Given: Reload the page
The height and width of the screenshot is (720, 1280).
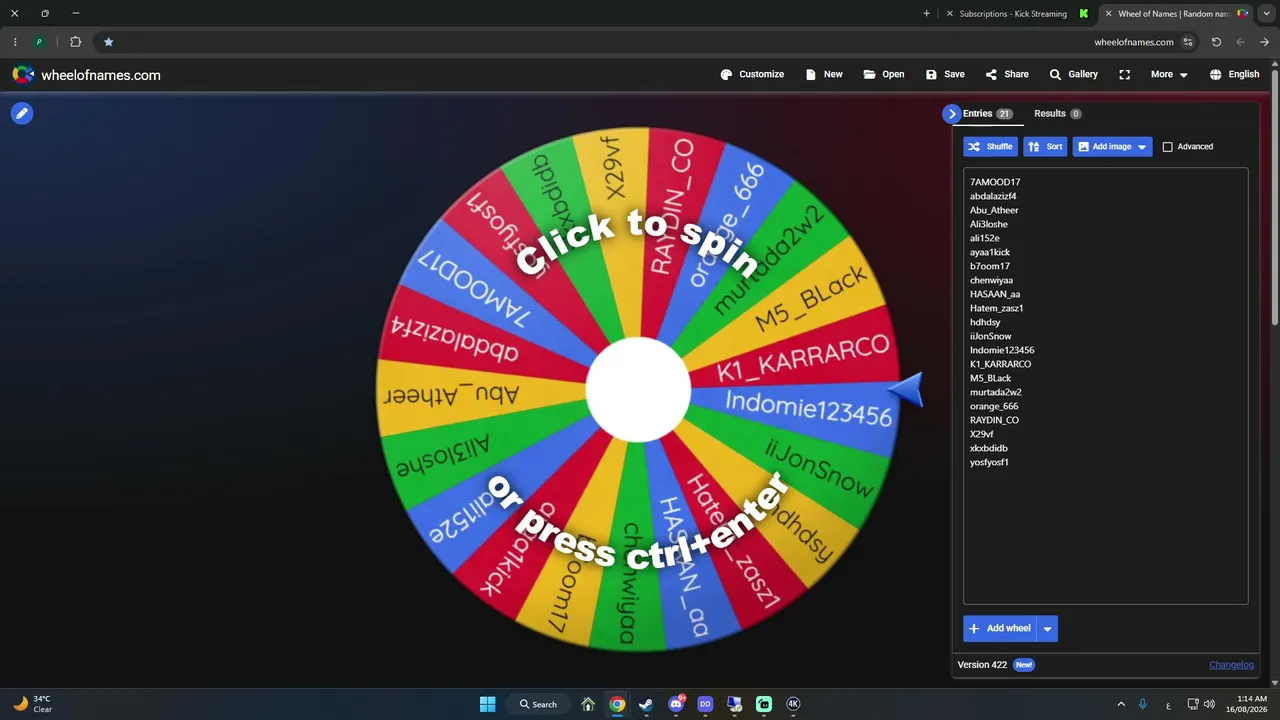Looking at the screenshot, I should 1216,42.
